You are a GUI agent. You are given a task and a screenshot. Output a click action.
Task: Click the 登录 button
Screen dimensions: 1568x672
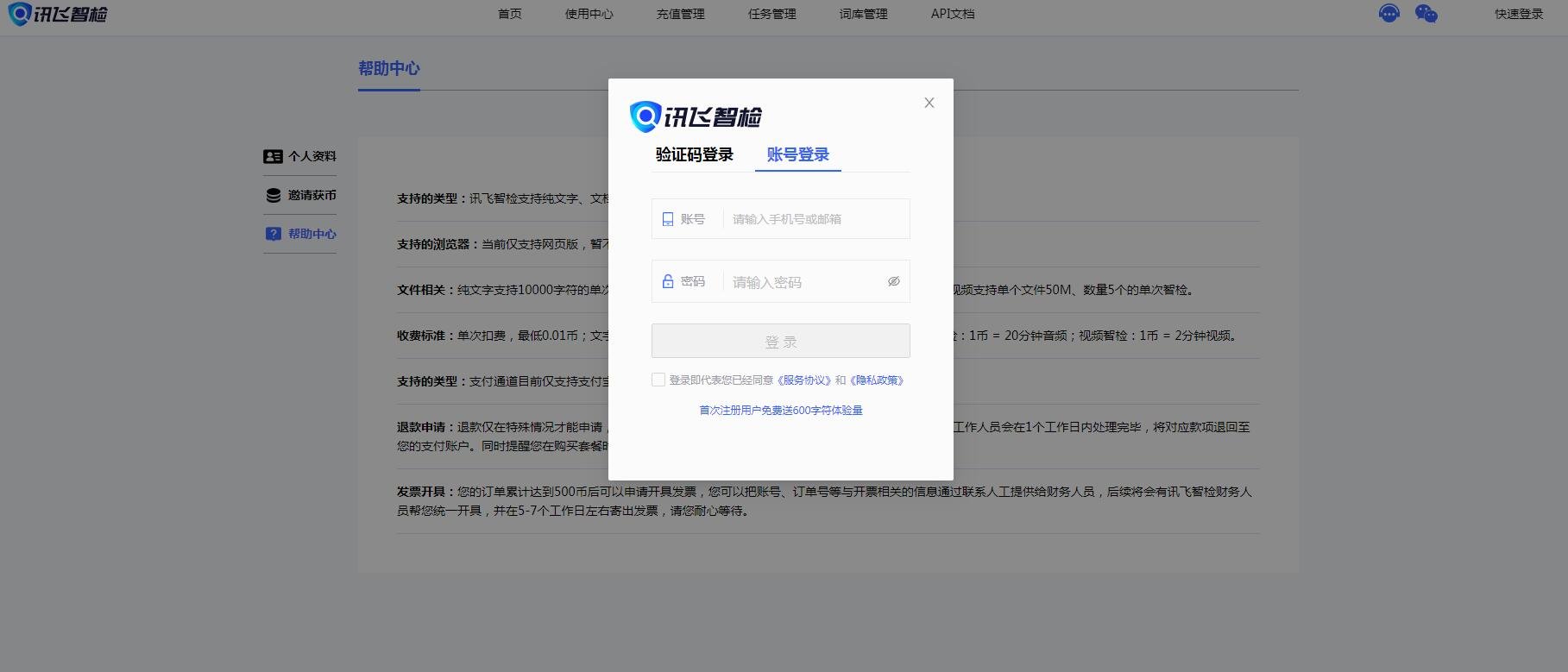781,341
